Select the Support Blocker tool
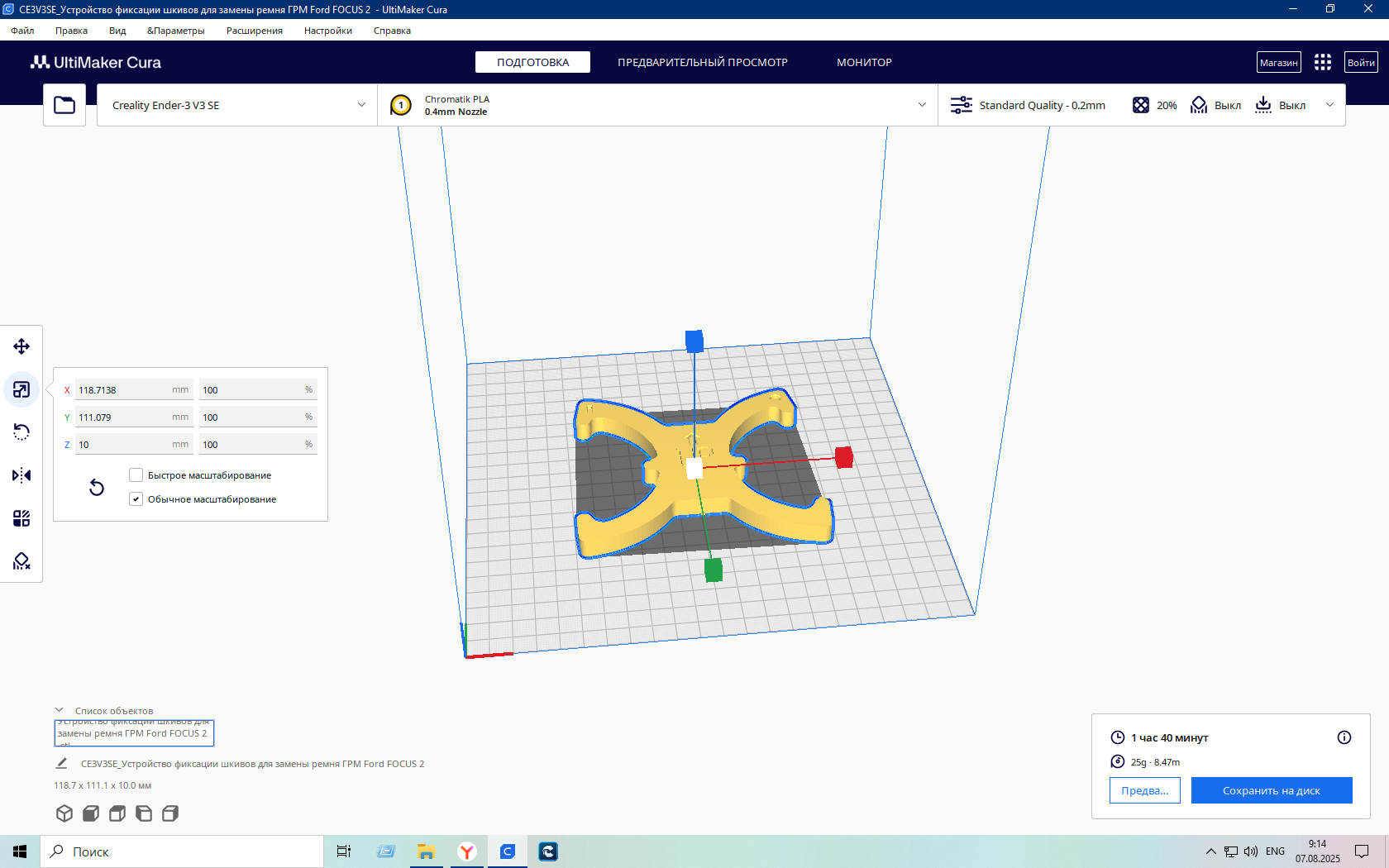This screenshot has width=1389, height=868. 21,561
